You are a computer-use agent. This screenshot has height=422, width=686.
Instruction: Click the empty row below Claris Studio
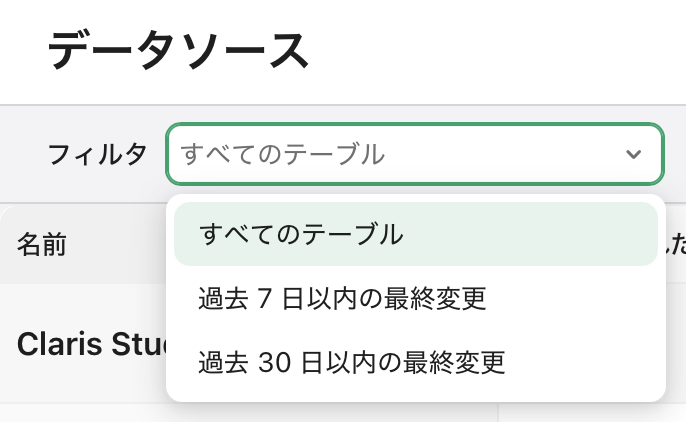click(80, 413)
